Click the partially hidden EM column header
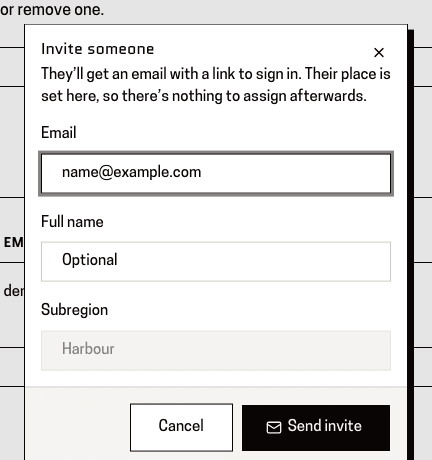The width and height of the screenshot is (432, 460). click(13, 243)
